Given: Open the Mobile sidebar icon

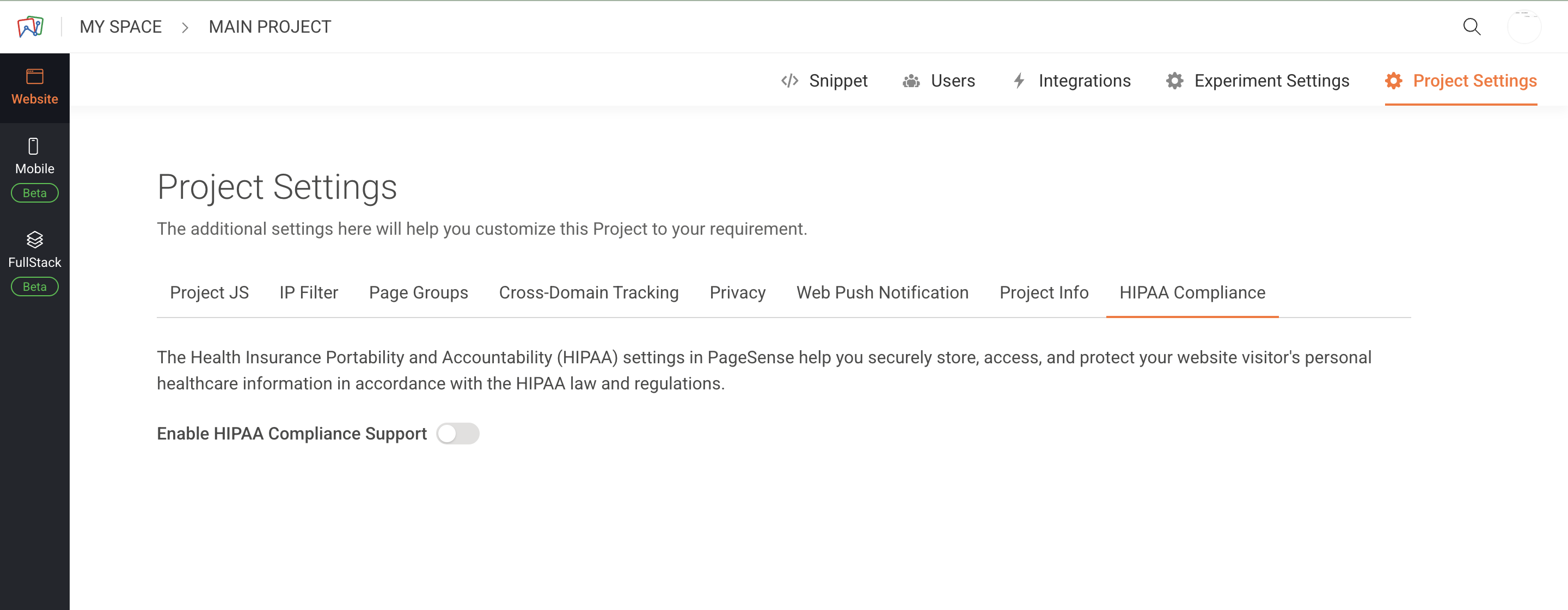Looking at the screenshot, I should point(34,147).
